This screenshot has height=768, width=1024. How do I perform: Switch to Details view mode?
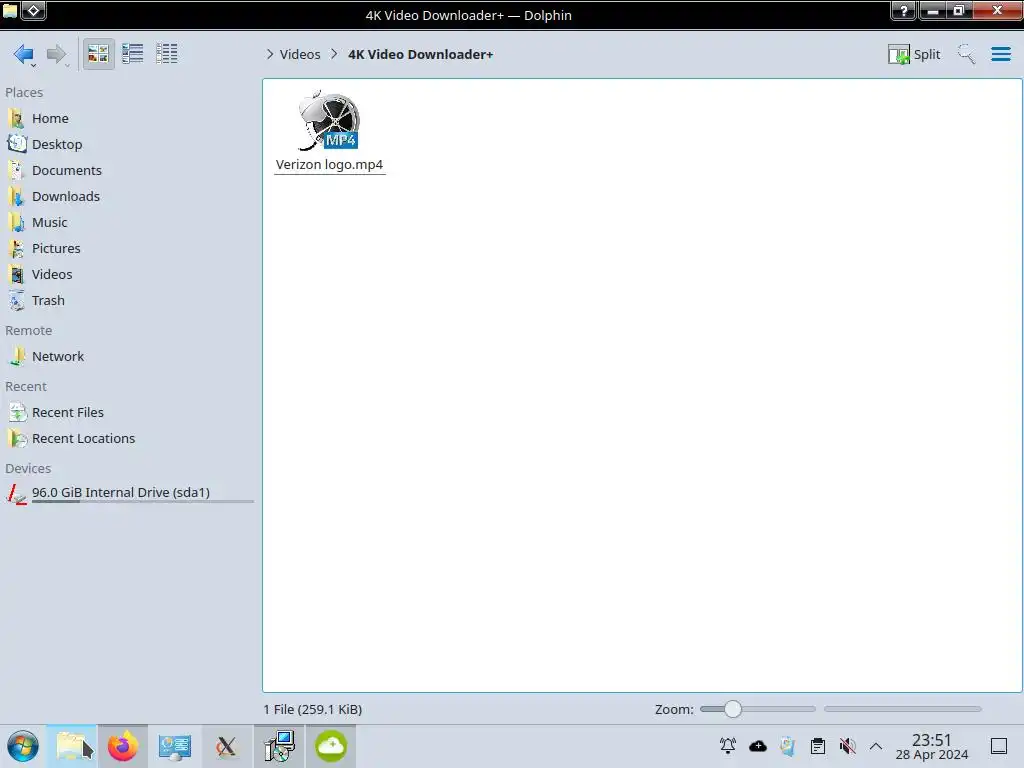pos(167,54)
